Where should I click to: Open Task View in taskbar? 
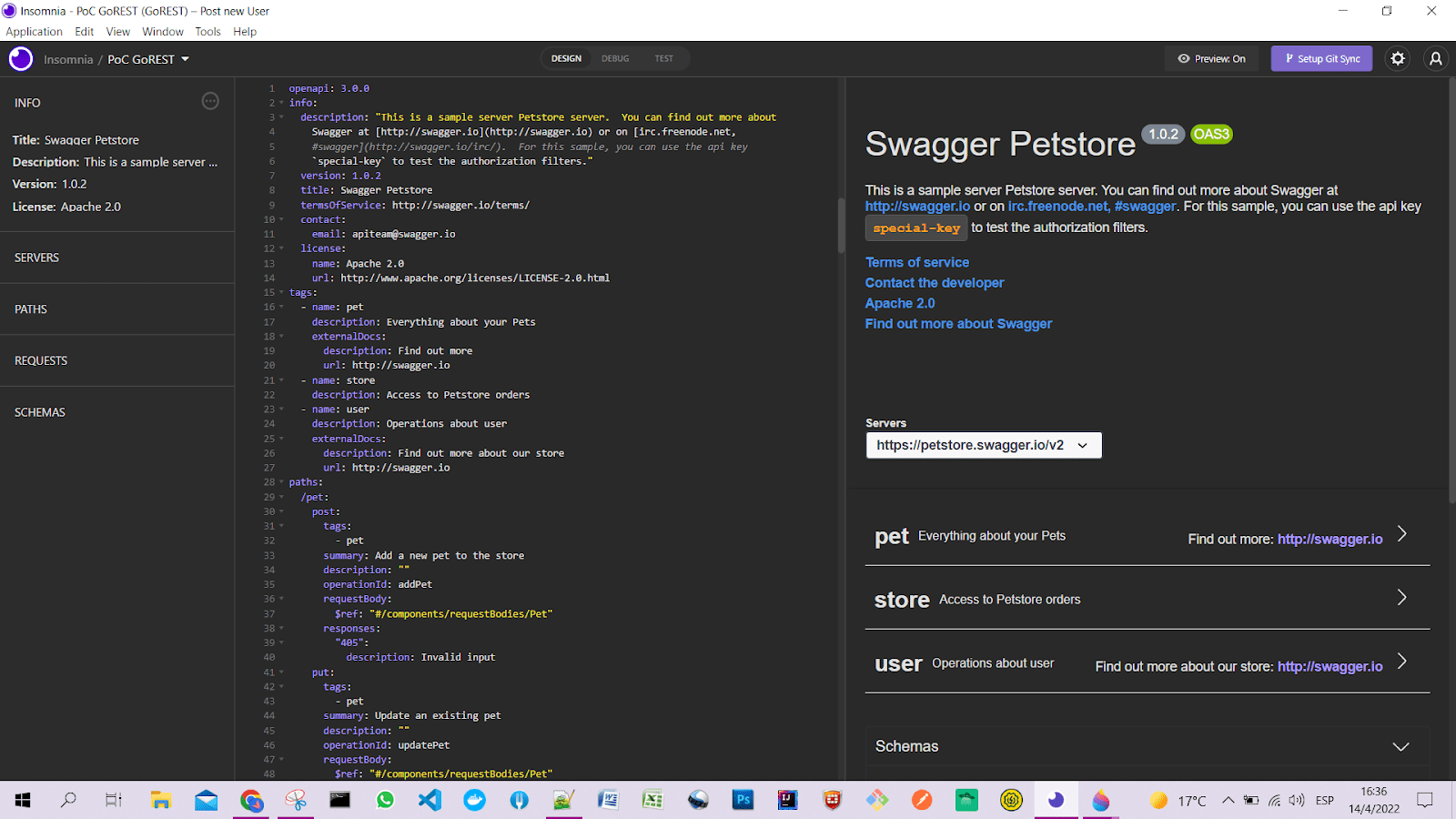click(x=113, y=800)
